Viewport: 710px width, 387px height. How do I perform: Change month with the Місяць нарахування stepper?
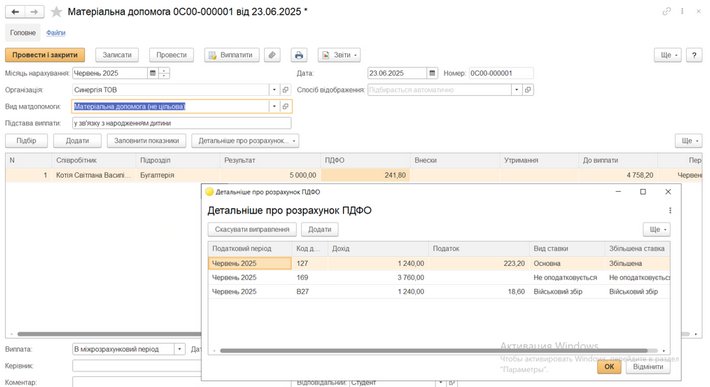164,73
